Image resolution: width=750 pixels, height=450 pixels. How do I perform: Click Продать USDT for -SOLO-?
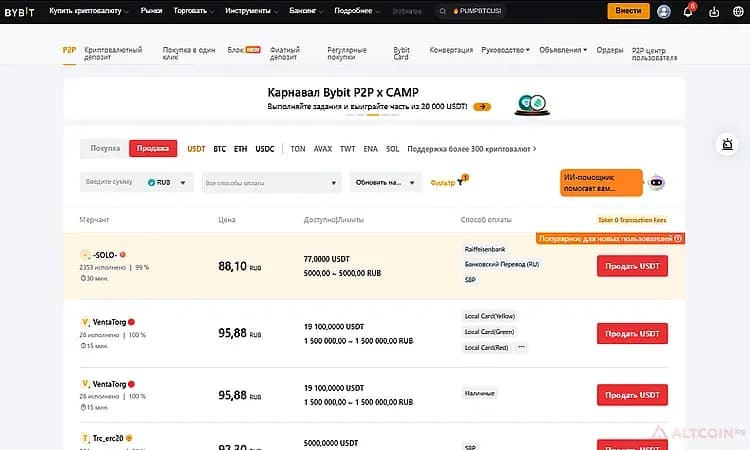coord(632,266)
